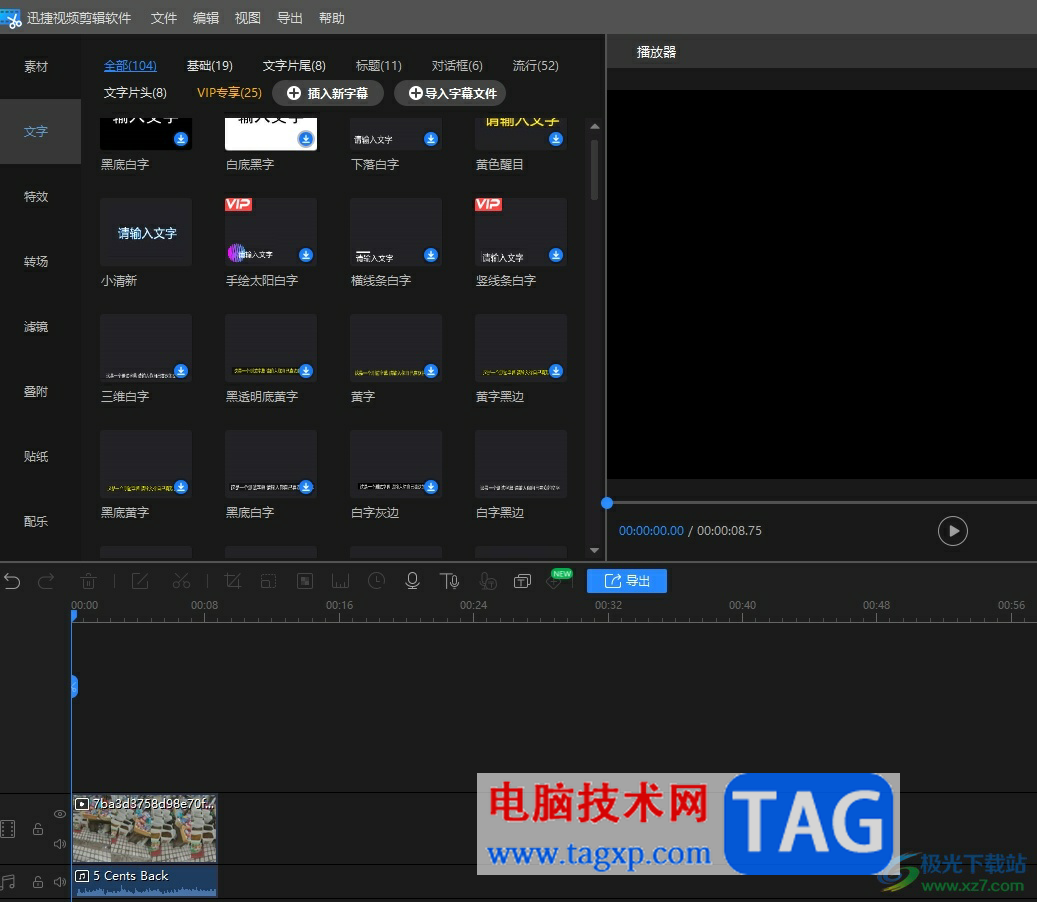1037x902 pixels.
Task: Click the freeze-frame bar icon in the toolbar
Action: (341, 581)
